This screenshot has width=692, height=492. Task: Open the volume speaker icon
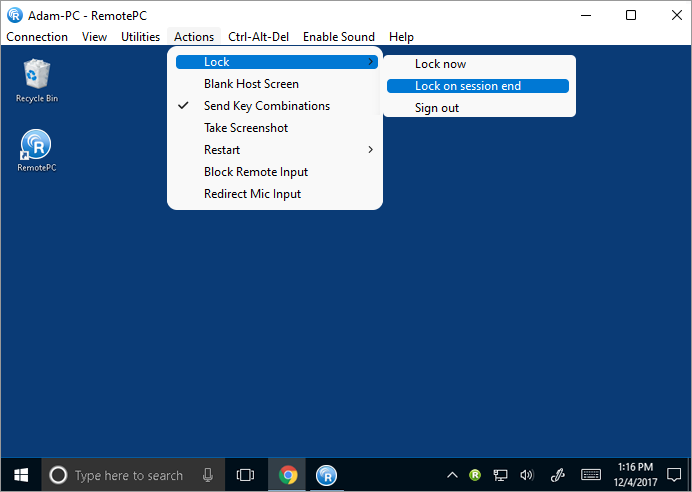[527, 475]
